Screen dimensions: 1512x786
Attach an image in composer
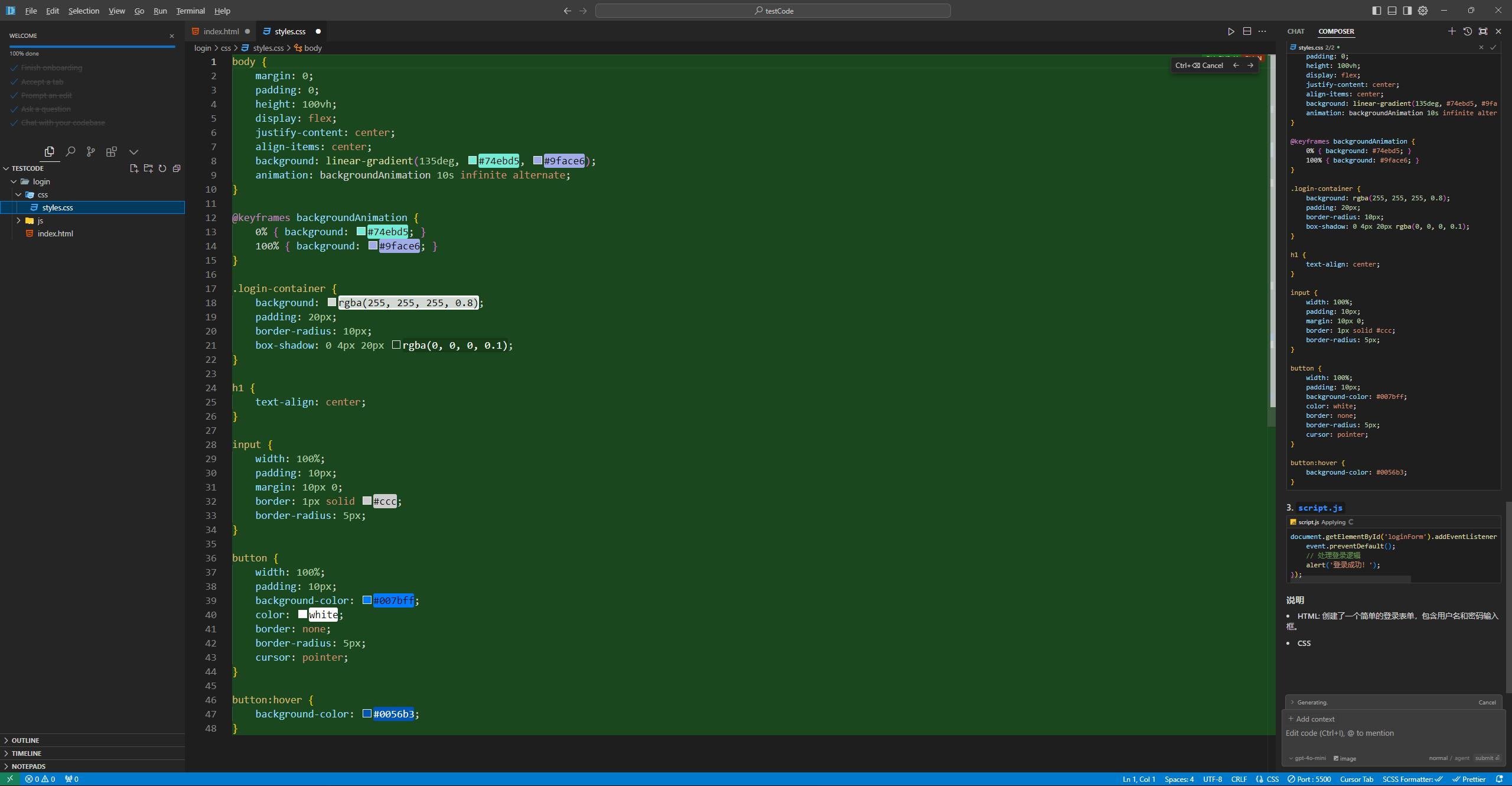click(1345, 758)
